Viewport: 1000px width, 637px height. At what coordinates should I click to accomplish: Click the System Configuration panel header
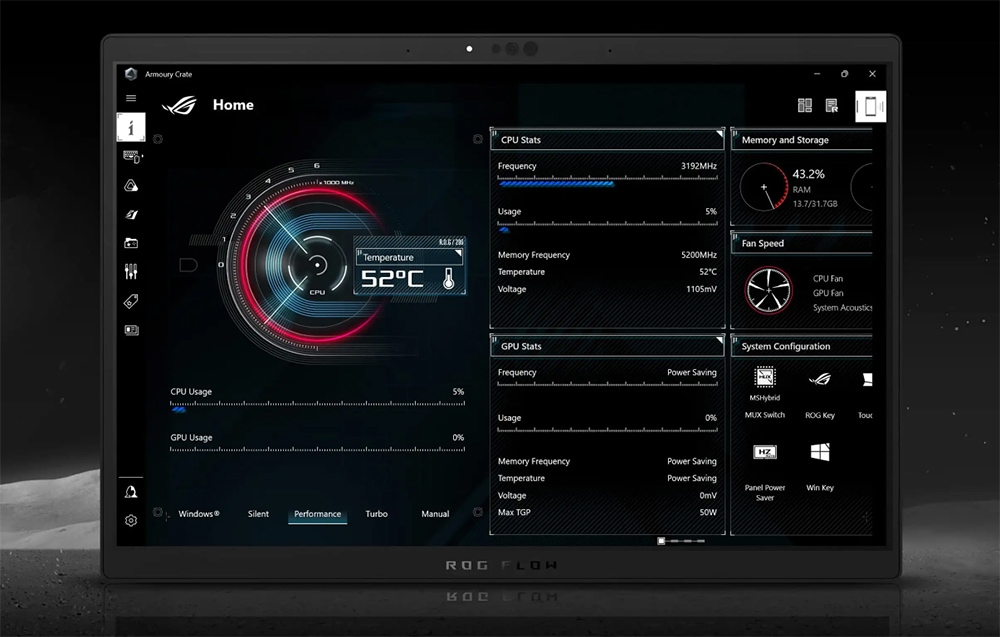802,346
